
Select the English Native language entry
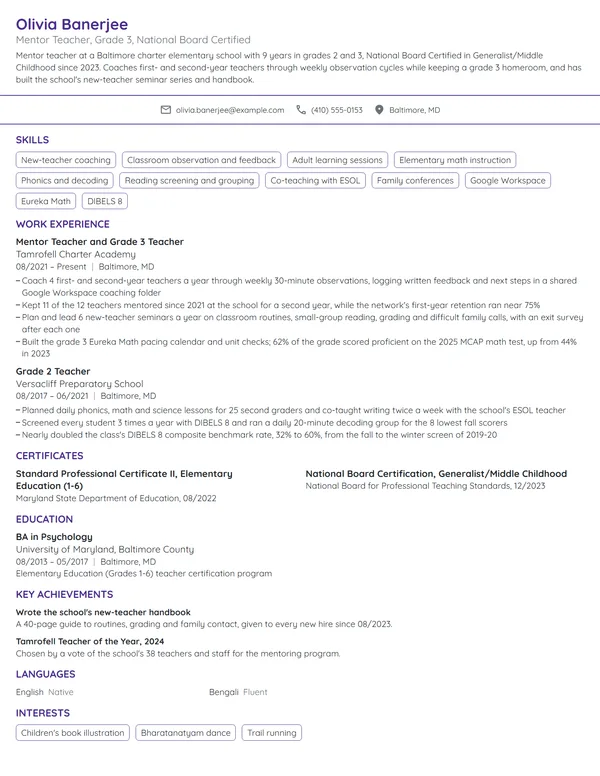[x=45, y=692]
